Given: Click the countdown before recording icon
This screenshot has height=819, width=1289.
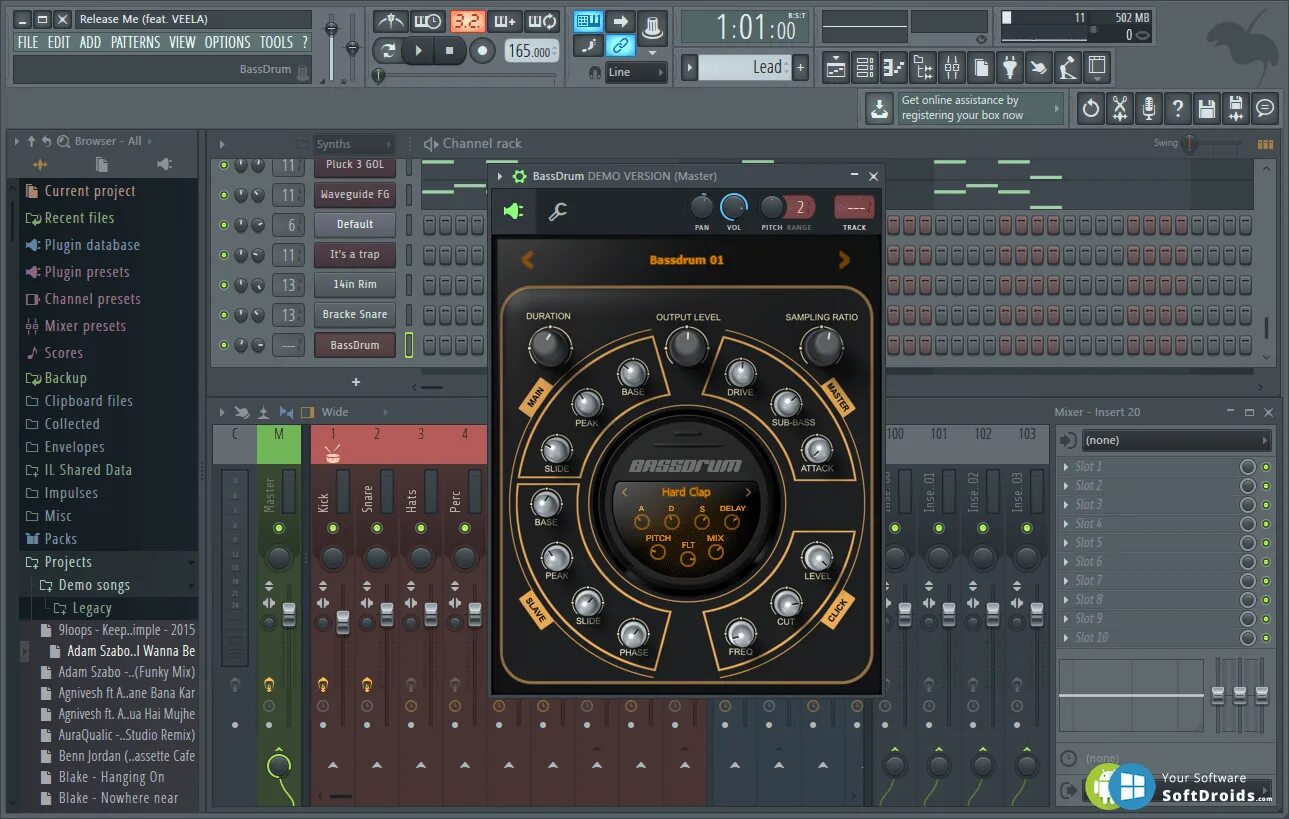Looking at the screenshot, I should coord(466,21).
